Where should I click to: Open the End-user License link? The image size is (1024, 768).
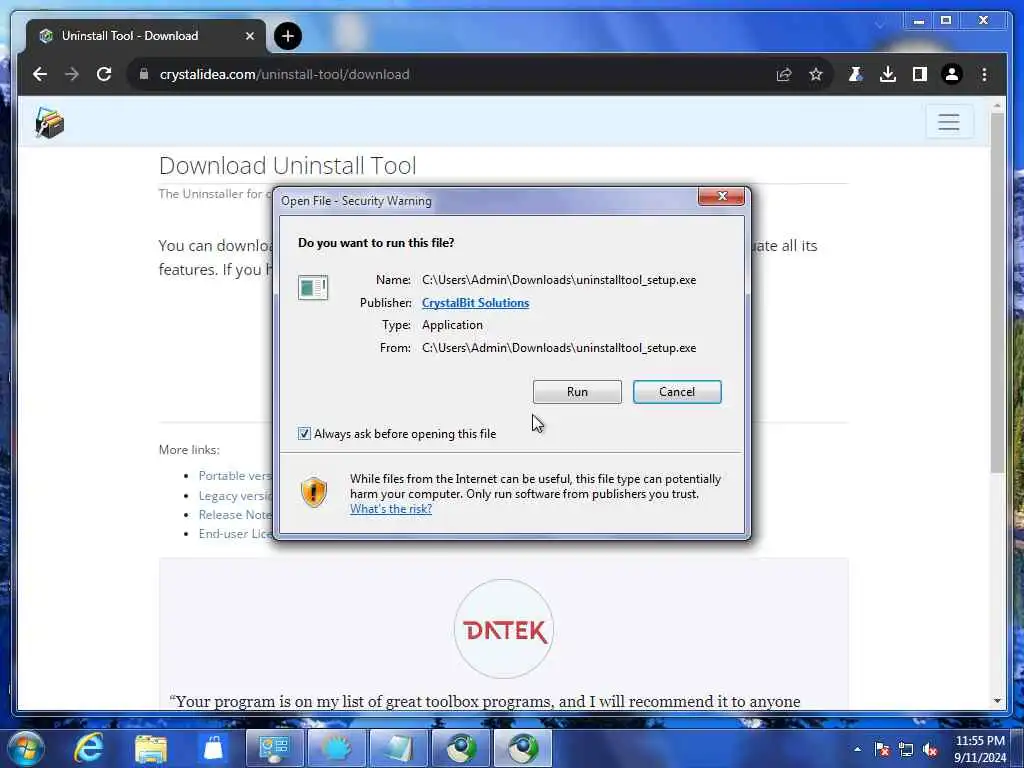(x=235, y=534)
